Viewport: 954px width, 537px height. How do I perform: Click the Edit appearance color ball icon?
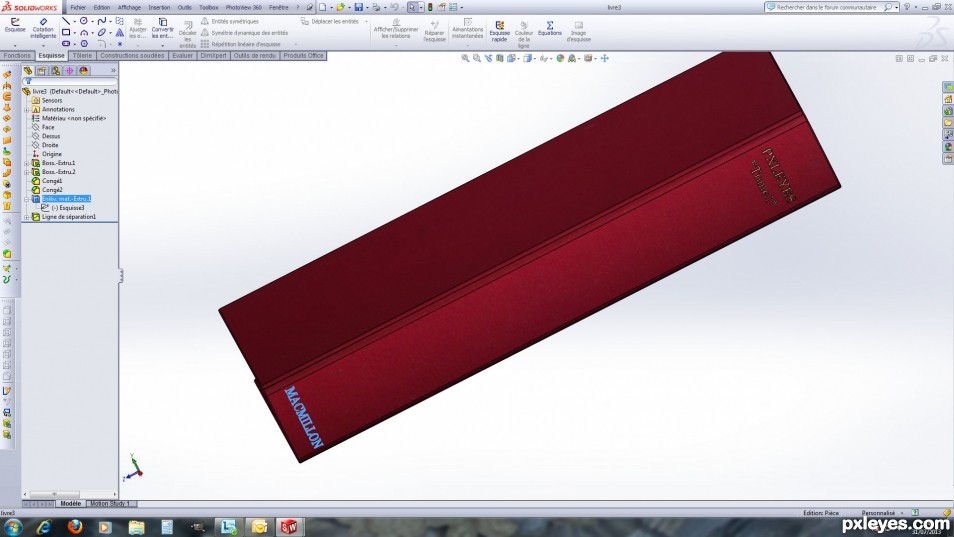(x=560, y=58)
